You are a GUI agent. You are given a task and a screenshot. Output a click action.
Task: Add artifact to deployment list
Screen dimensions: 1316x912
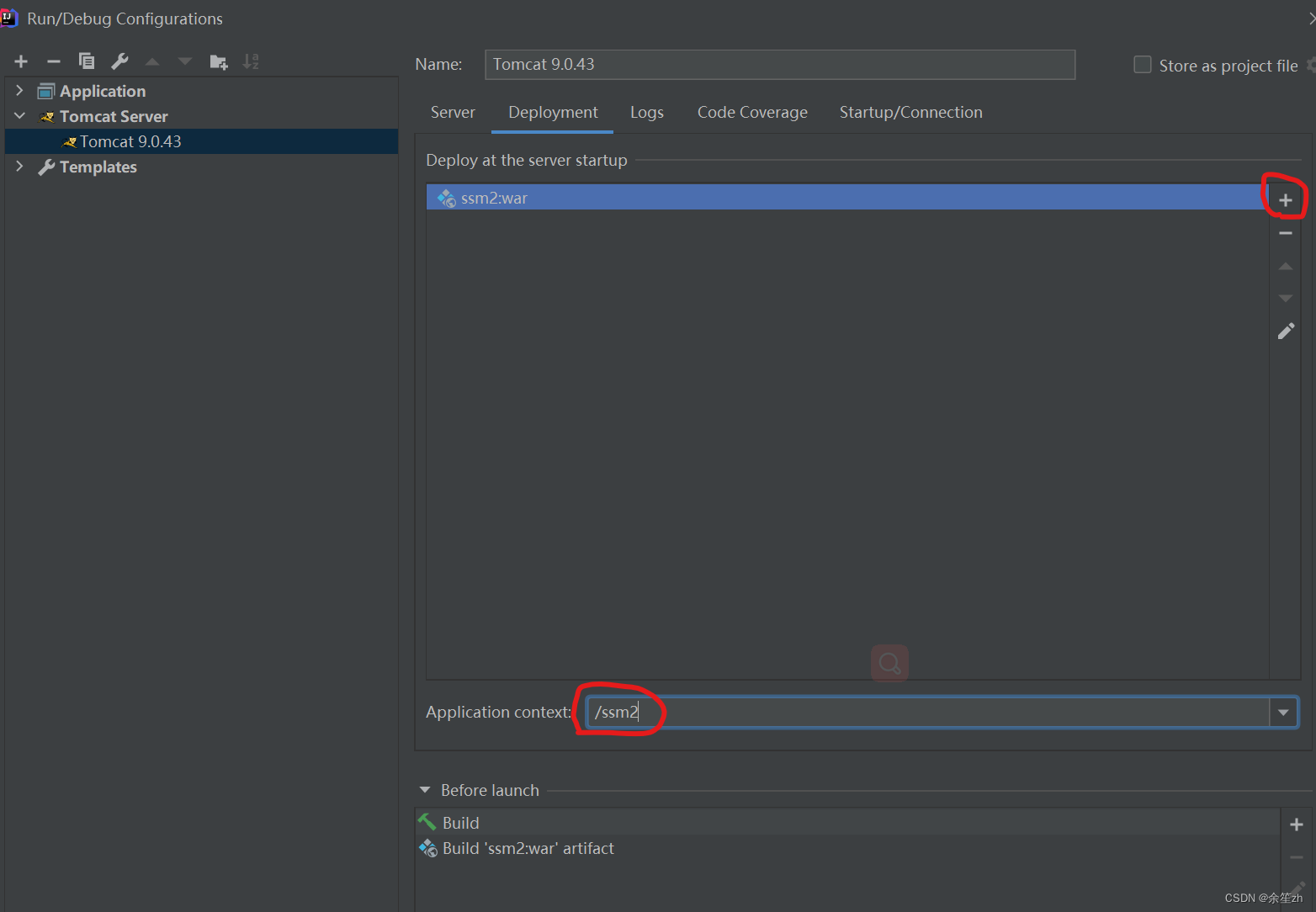(x=1285, y=199)
